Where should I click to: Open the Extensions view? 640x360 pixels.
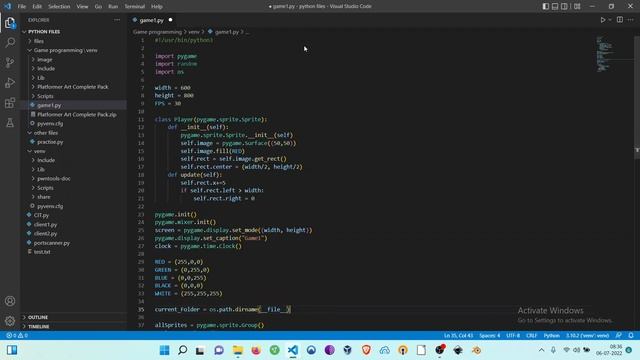pos(10,102)
